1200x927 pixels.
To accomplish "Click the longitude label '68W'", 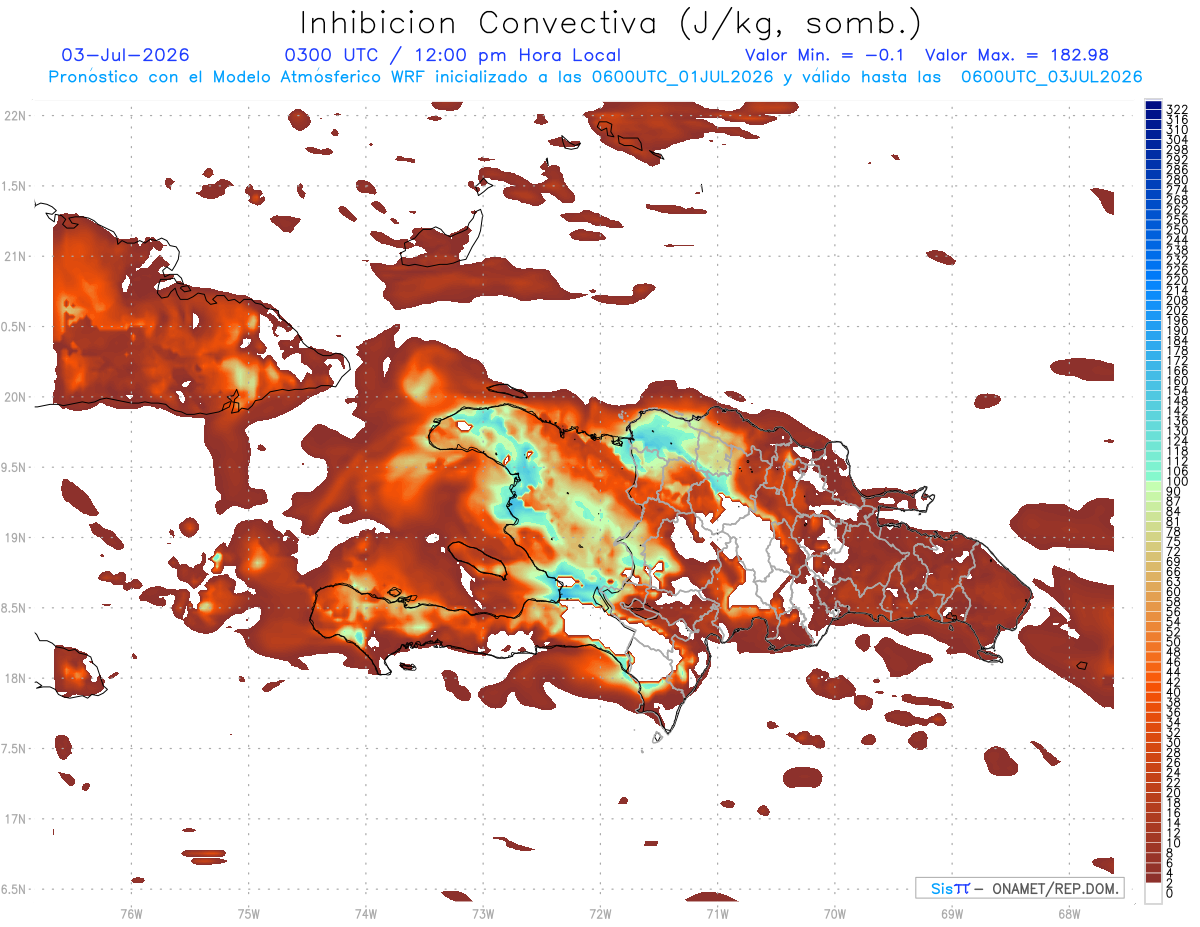I will (1069, 914).
